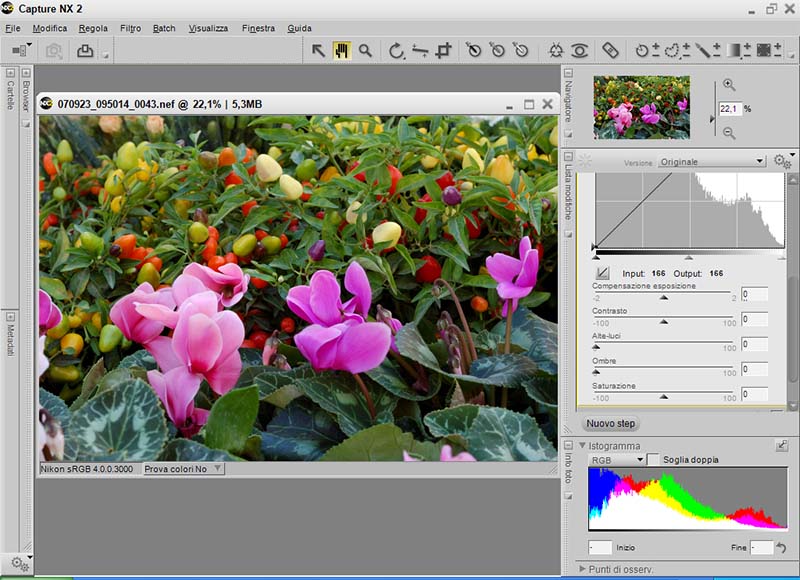Click the Rotate tool
Viewport: 800px width, 580px height.
click(x=396, y=51)
